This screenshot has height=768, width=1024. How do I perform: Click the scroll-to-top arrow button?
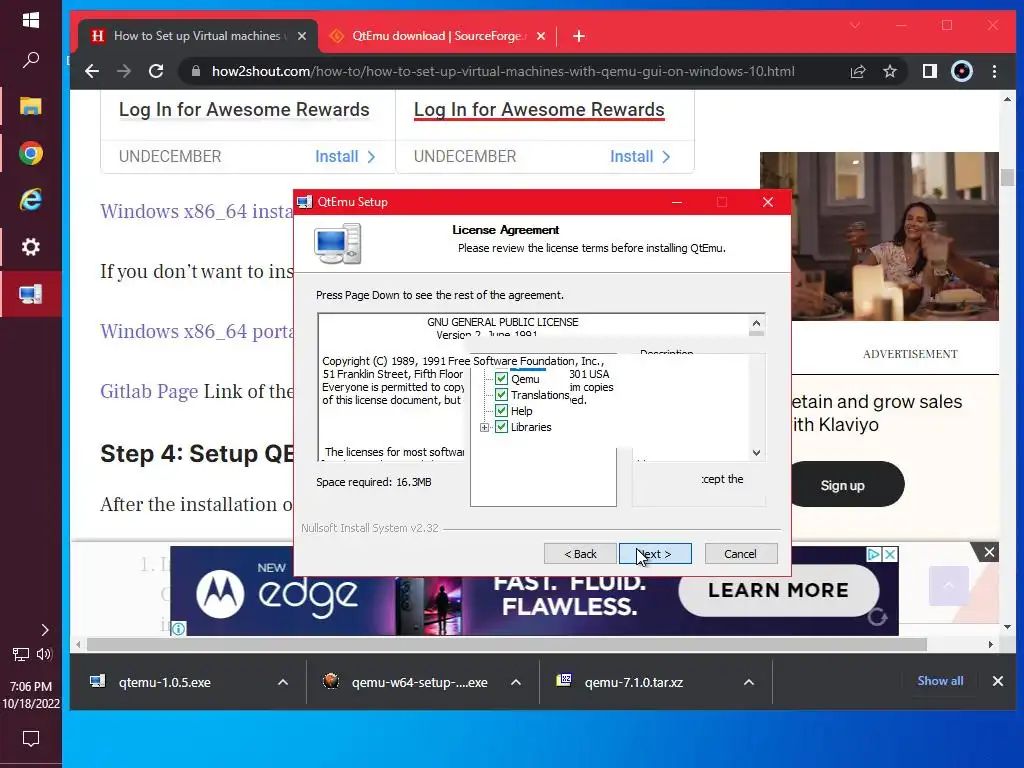[949, 586]
